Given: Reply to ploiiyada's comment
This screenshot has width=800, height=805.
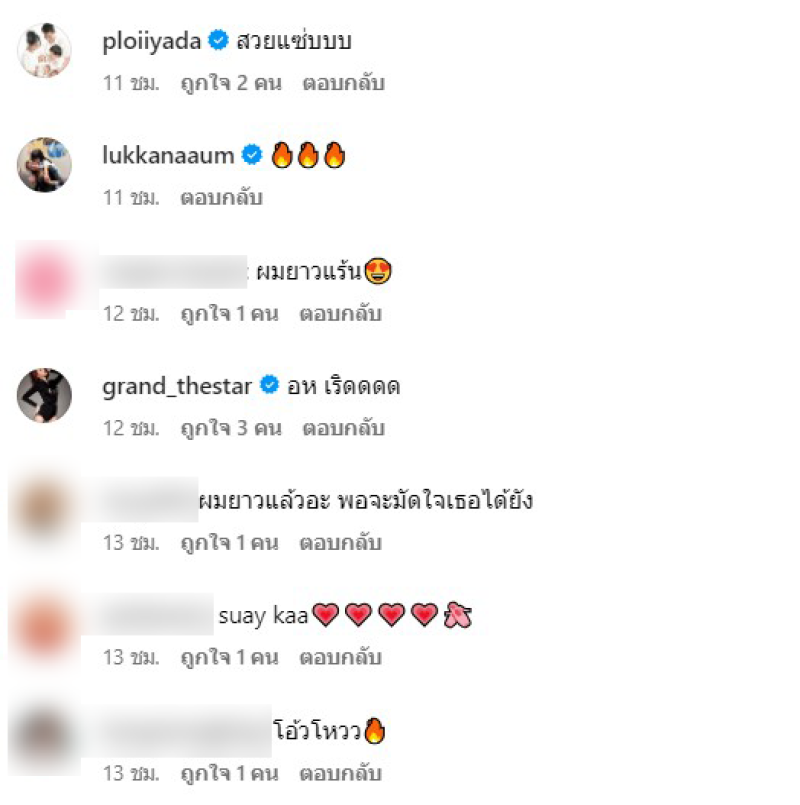Looking at the screenshot, I should [x=344, y=83].
